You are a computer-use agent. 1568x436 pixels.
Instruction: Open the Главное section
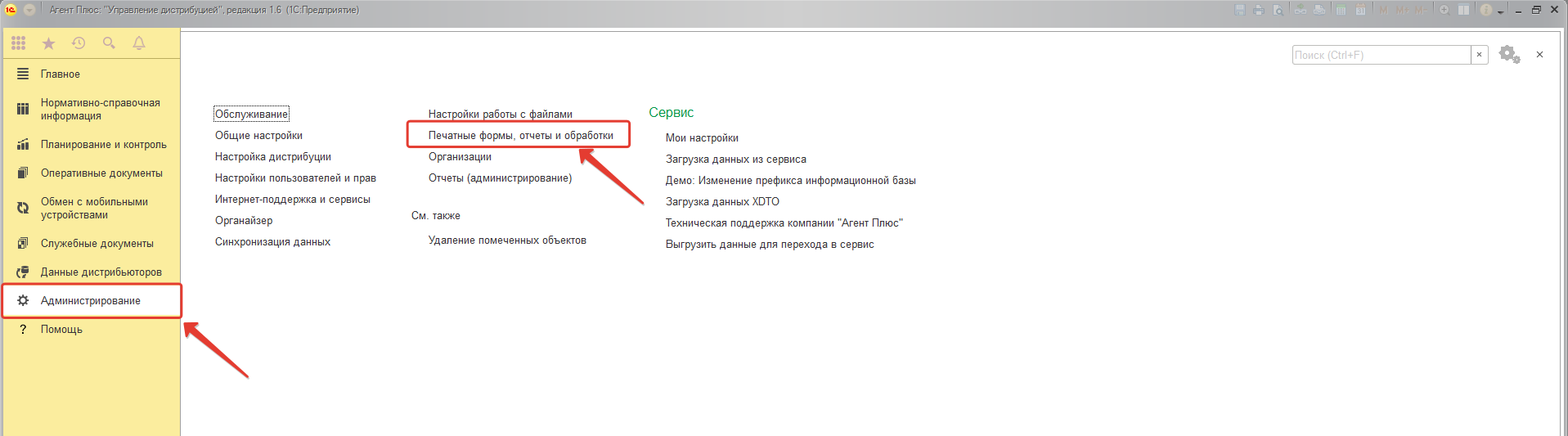tap(92, 74)
